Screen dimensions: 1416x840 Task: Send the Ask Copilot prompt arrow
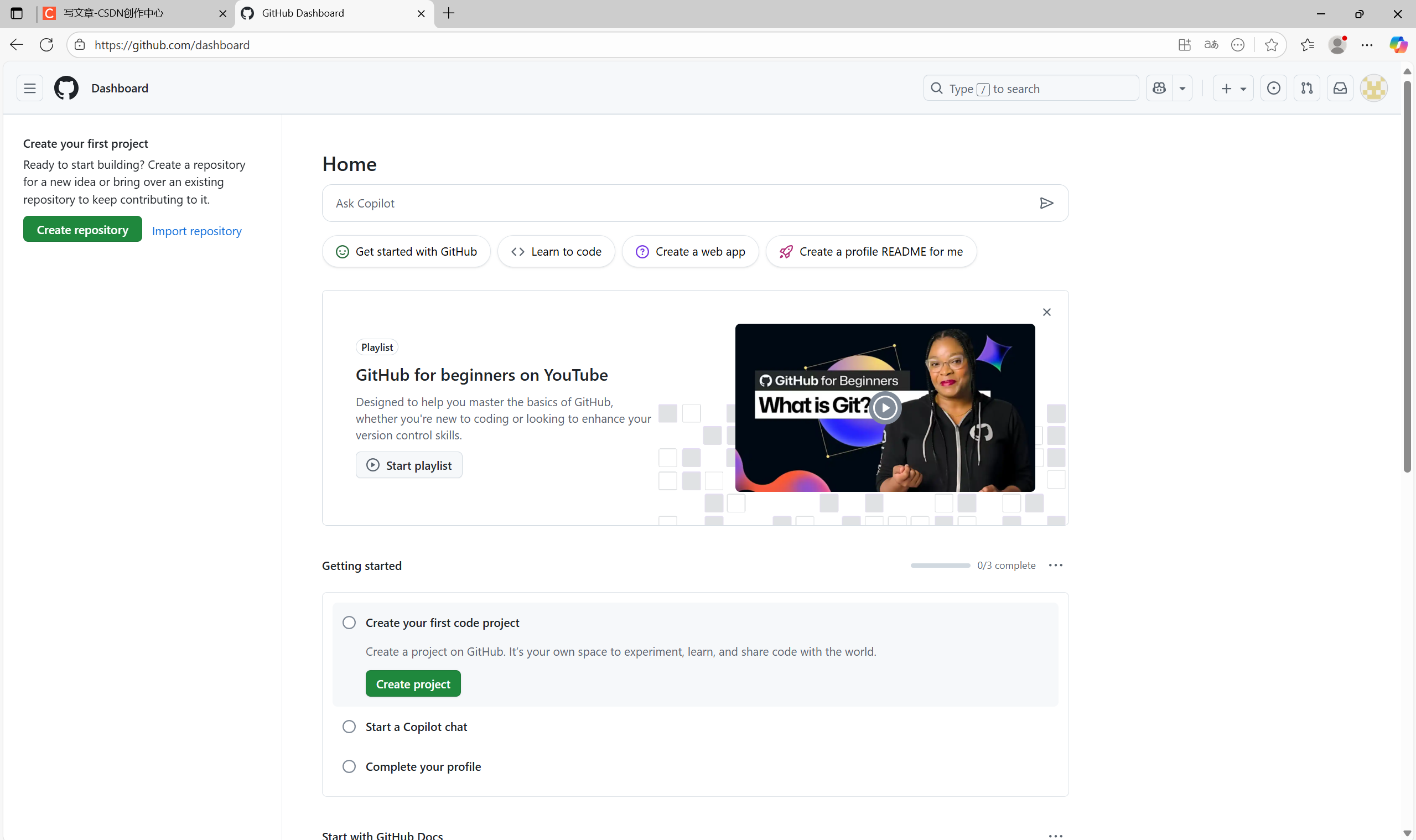pyautogui.click(x=1046, y=203)
